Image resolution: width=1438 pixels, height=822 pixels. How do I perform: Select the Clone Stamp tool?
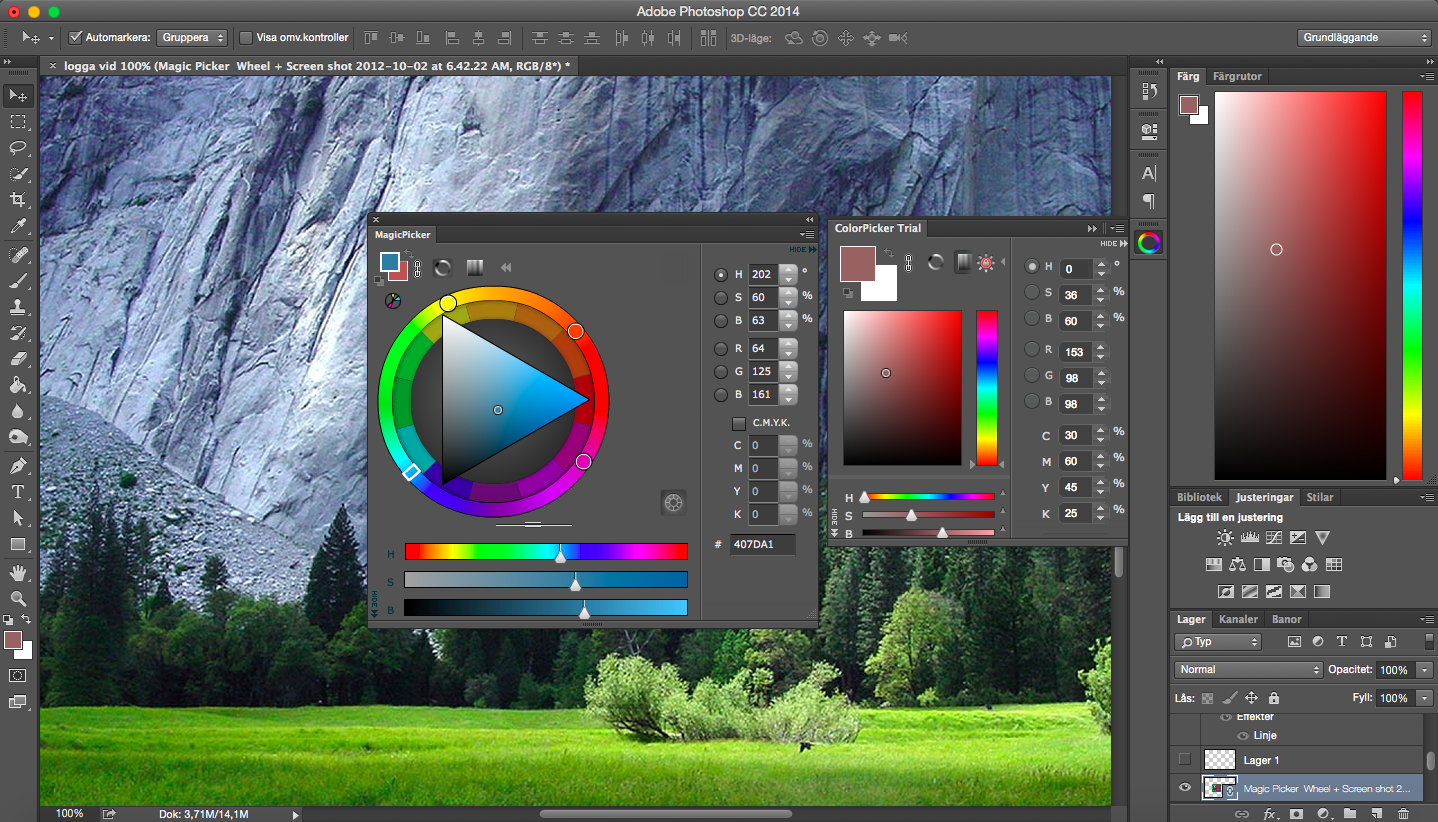point(18,307)
